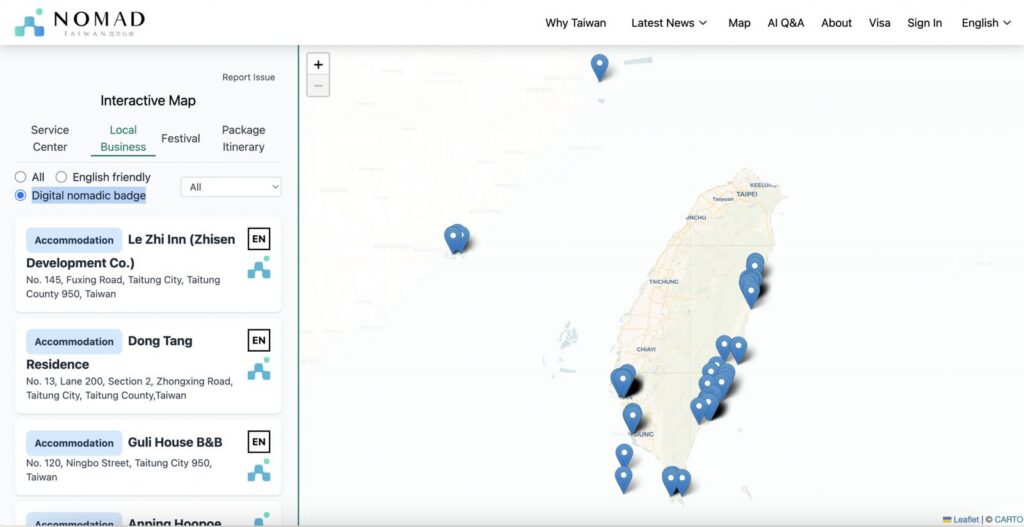
Task: Go to the About page
Action: [x=837, y=23]
